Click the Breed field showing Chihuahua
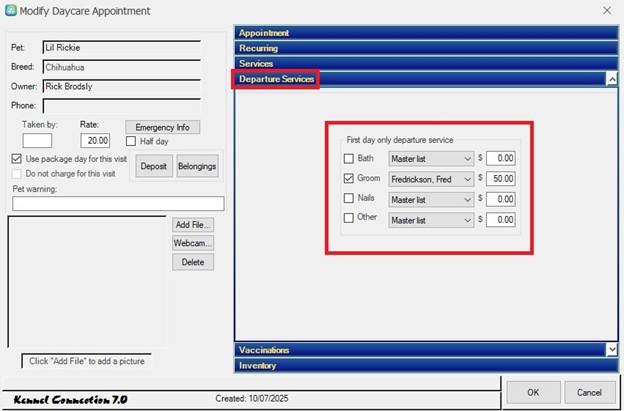 [x=122, y=67]
